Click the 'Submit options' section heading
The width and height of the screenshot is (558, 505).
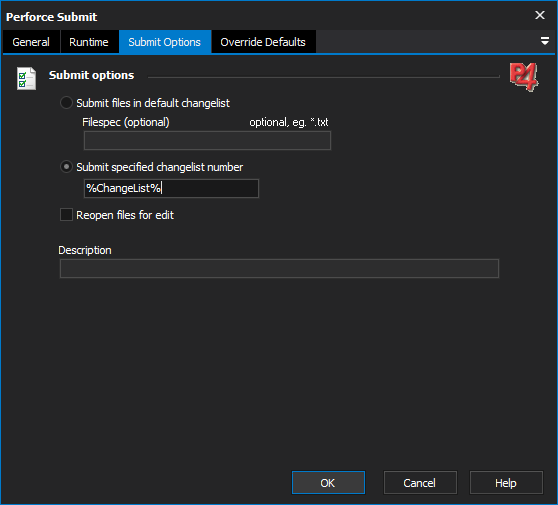(x=91, y=75)
